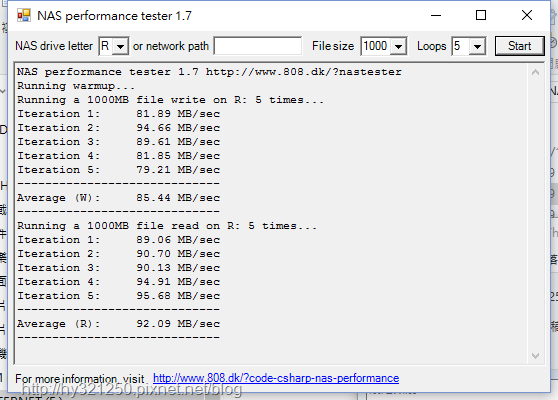Open the code-csharp-nas-performance link
The height and width of the screenshot is (400, 558).
point(276,378)
